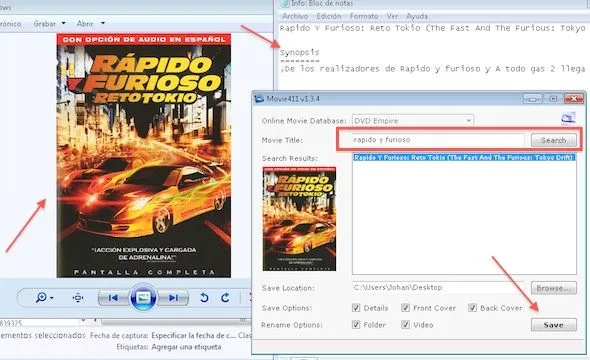Viewport: 590px width, 360px height.
Task: Toggle the Back Cover checkbox
Action: (472, 308)
